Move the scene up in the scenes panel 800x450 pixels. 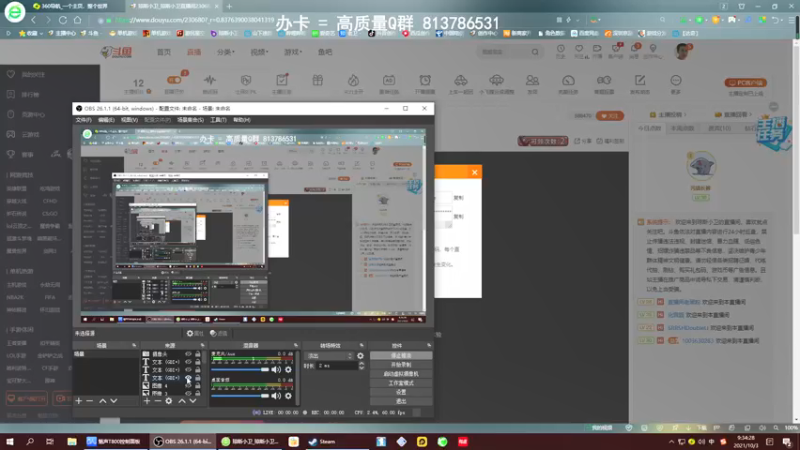103,401
